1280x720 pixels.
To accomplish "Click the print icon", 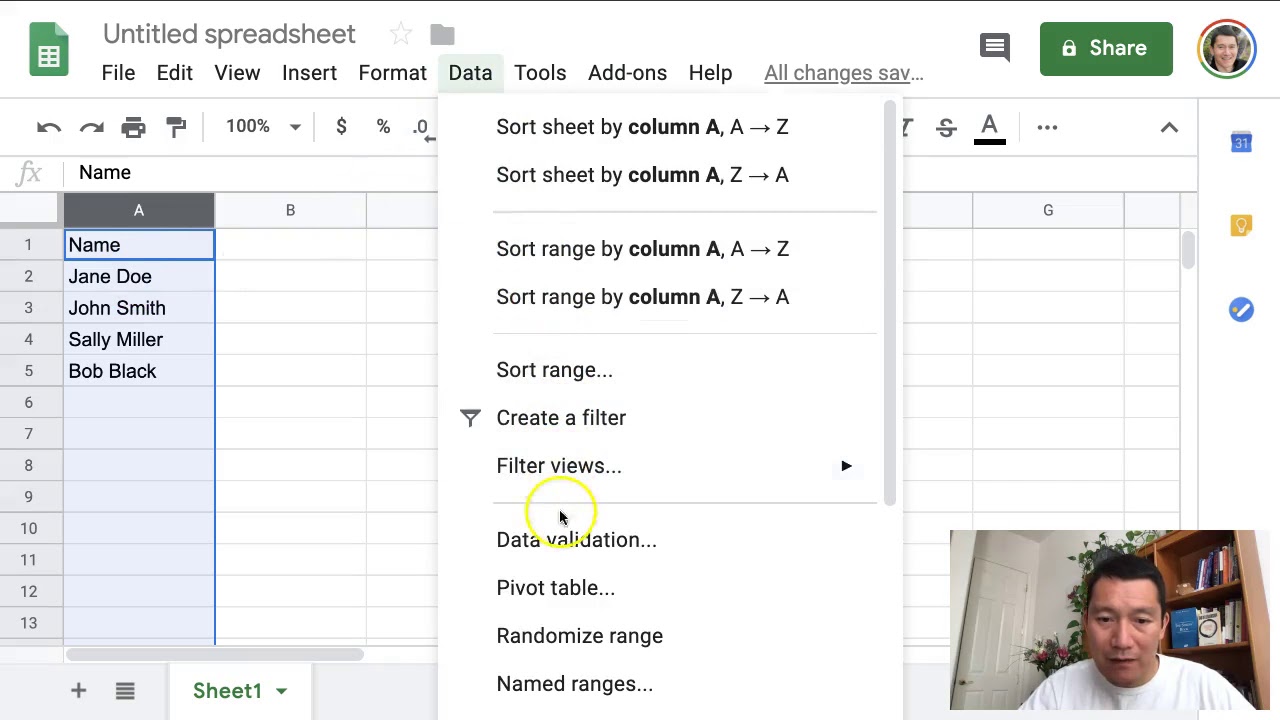I will [133, 127].
